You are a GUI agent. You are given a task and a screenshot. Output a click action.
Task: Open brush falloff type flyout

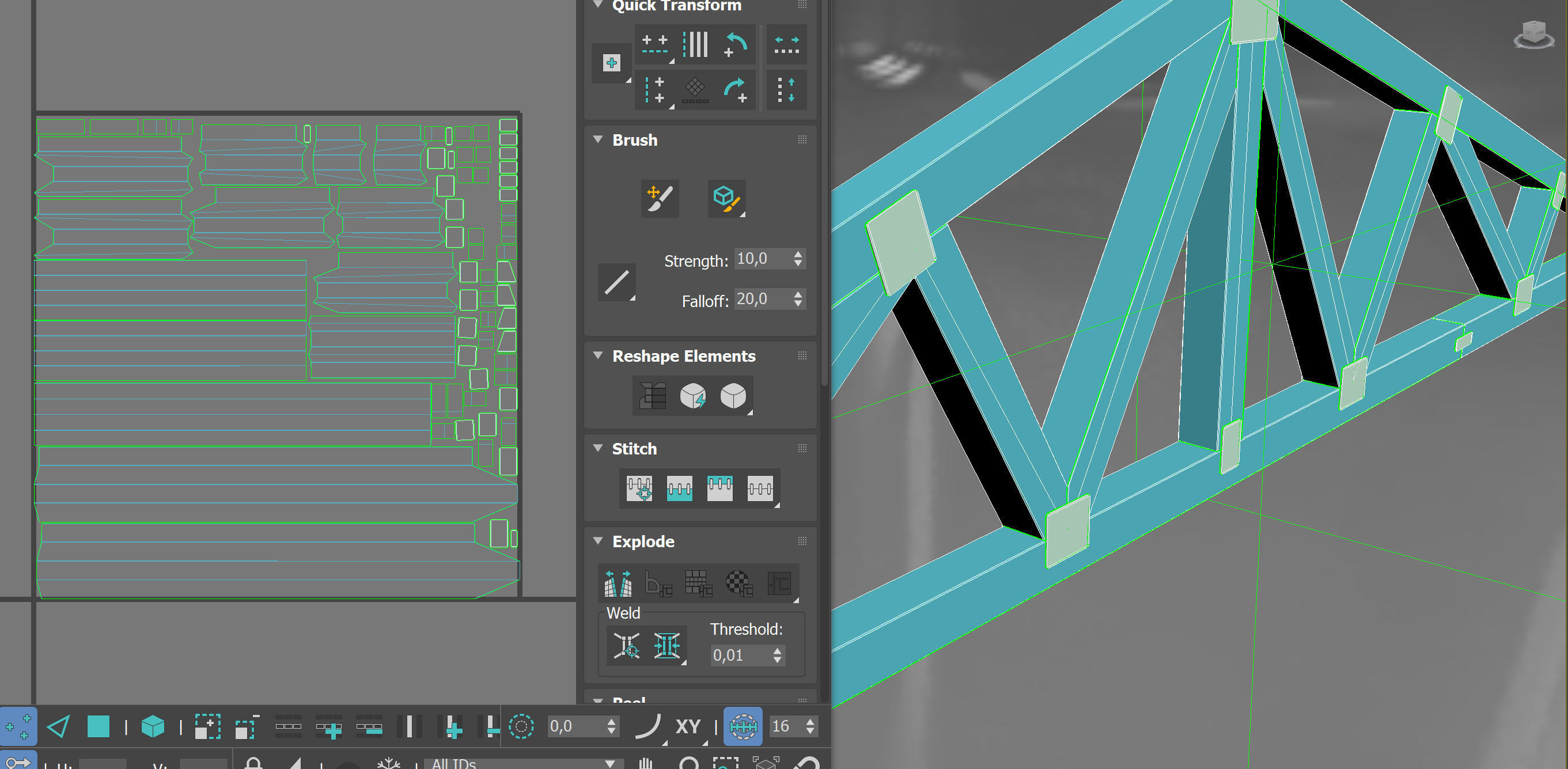(616, 282)
